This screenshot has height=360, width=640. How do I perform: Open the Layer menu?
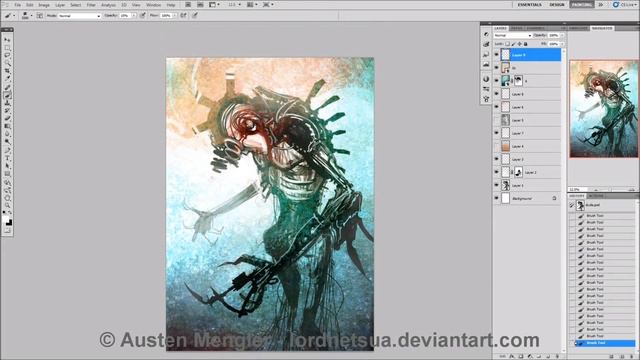coord(60,5)
